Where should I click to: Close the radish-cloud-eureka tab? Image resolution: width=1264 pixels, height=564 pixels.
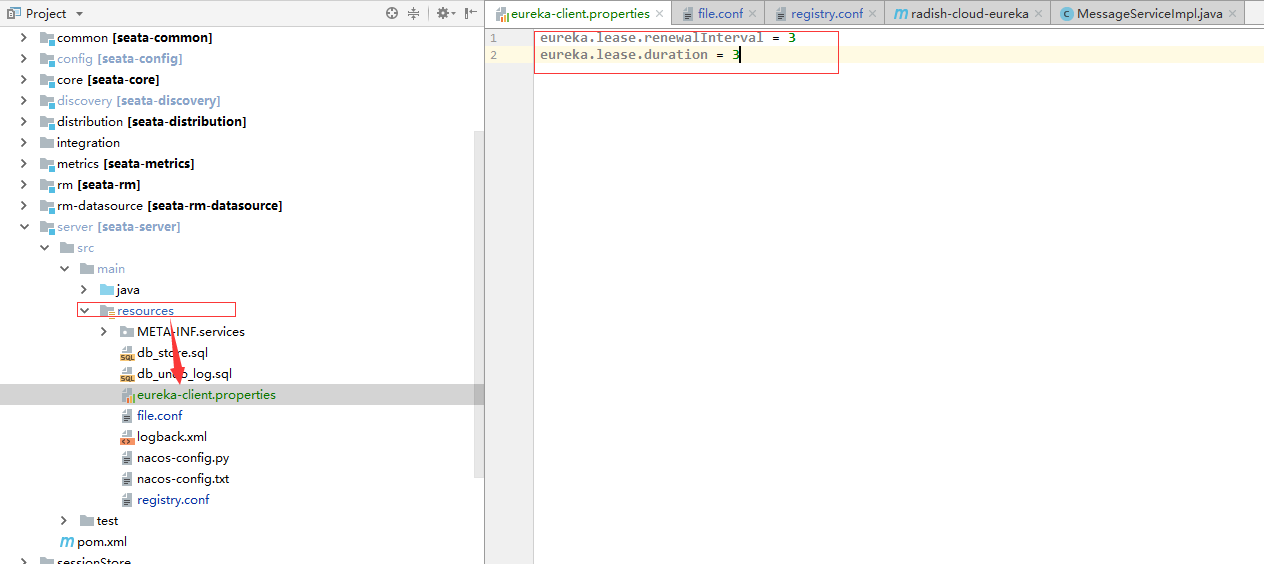tap(1039, 14)
